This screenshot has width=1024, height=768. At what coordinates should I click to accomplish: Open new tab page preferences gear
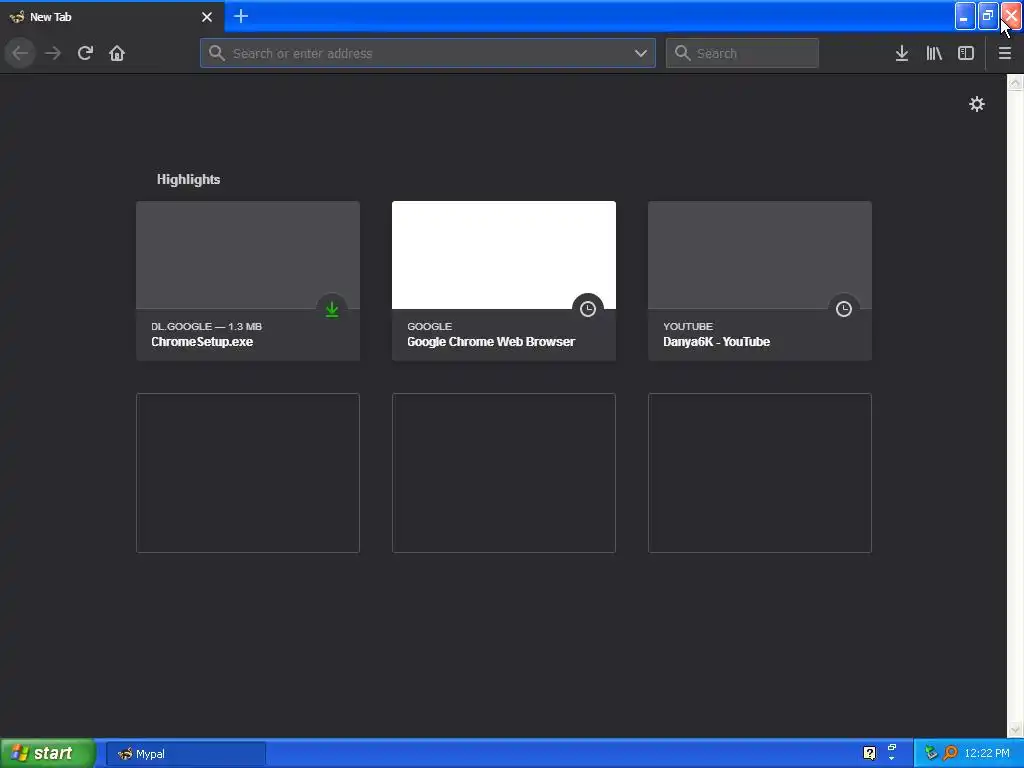[x=976, y=104]
